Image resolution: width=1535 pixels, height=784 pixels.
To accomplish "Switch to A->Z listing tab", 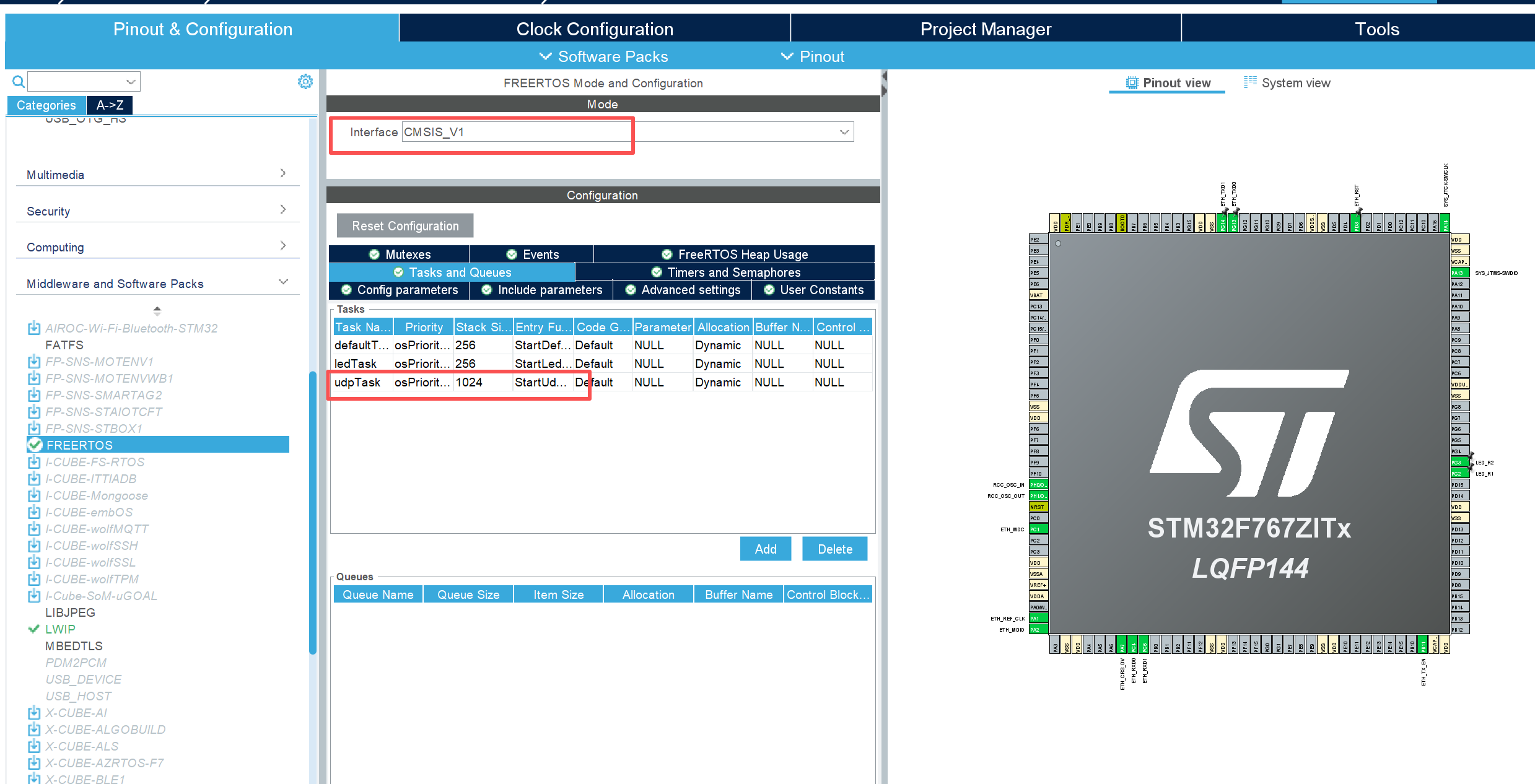I will coord(110,105).
